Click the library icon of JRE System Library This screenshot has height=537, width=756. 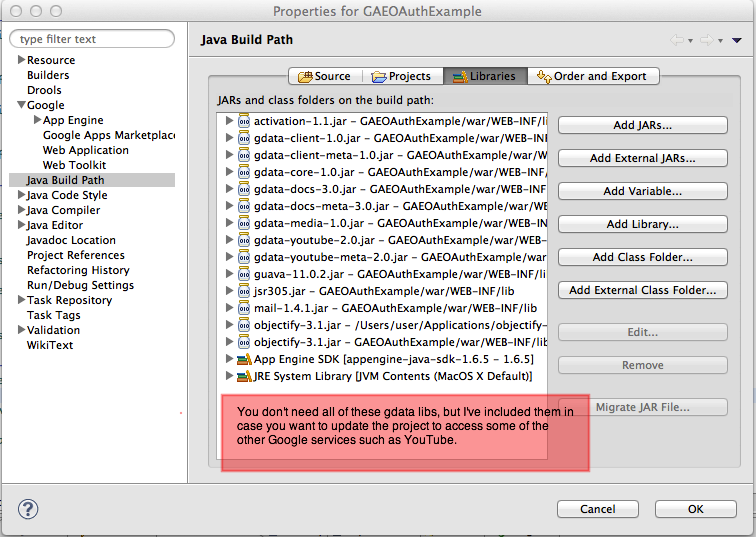(x=244, y=376)
